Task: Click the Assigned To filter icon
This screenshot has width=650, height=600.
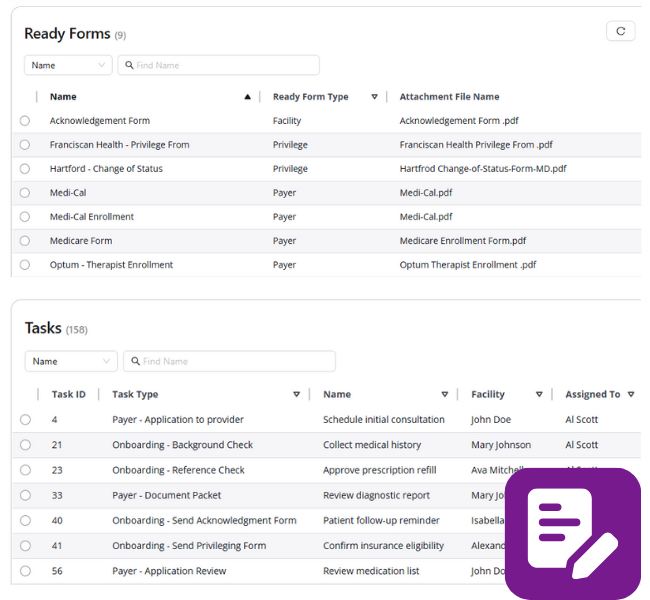Action: [631, 394]
